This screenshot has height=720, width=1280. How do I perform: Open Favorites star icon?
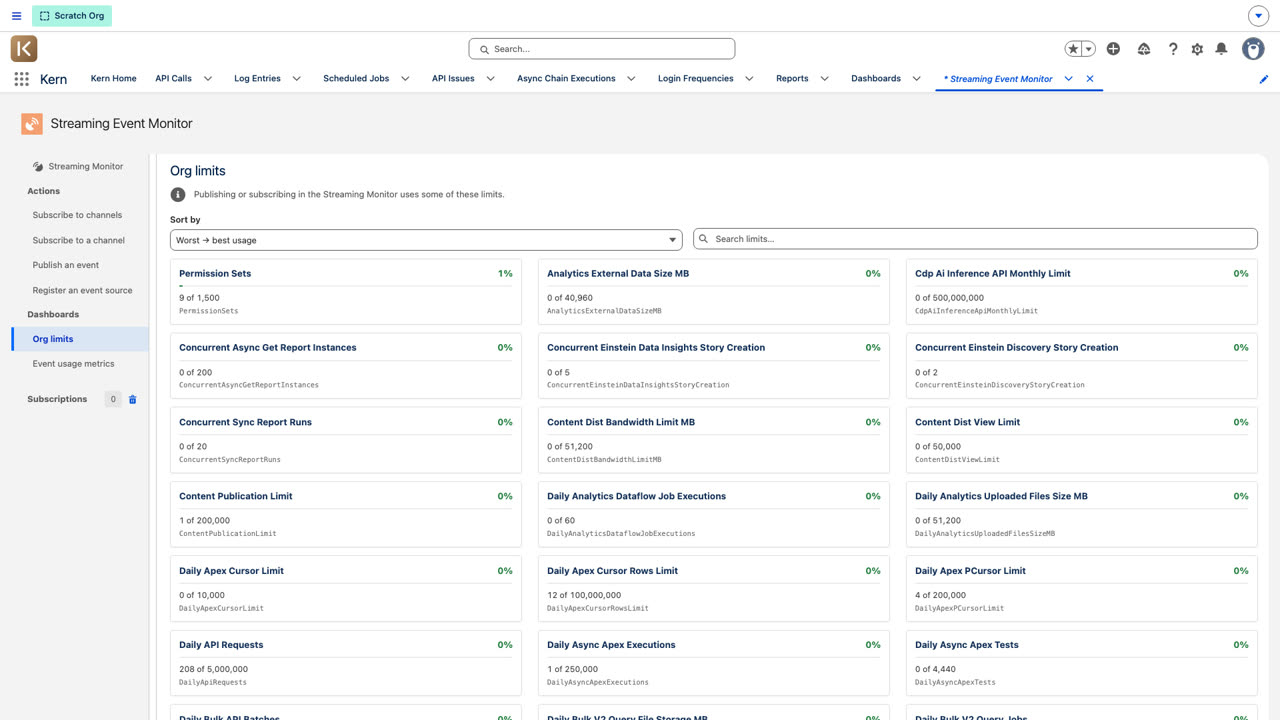tap(1073, 49)
